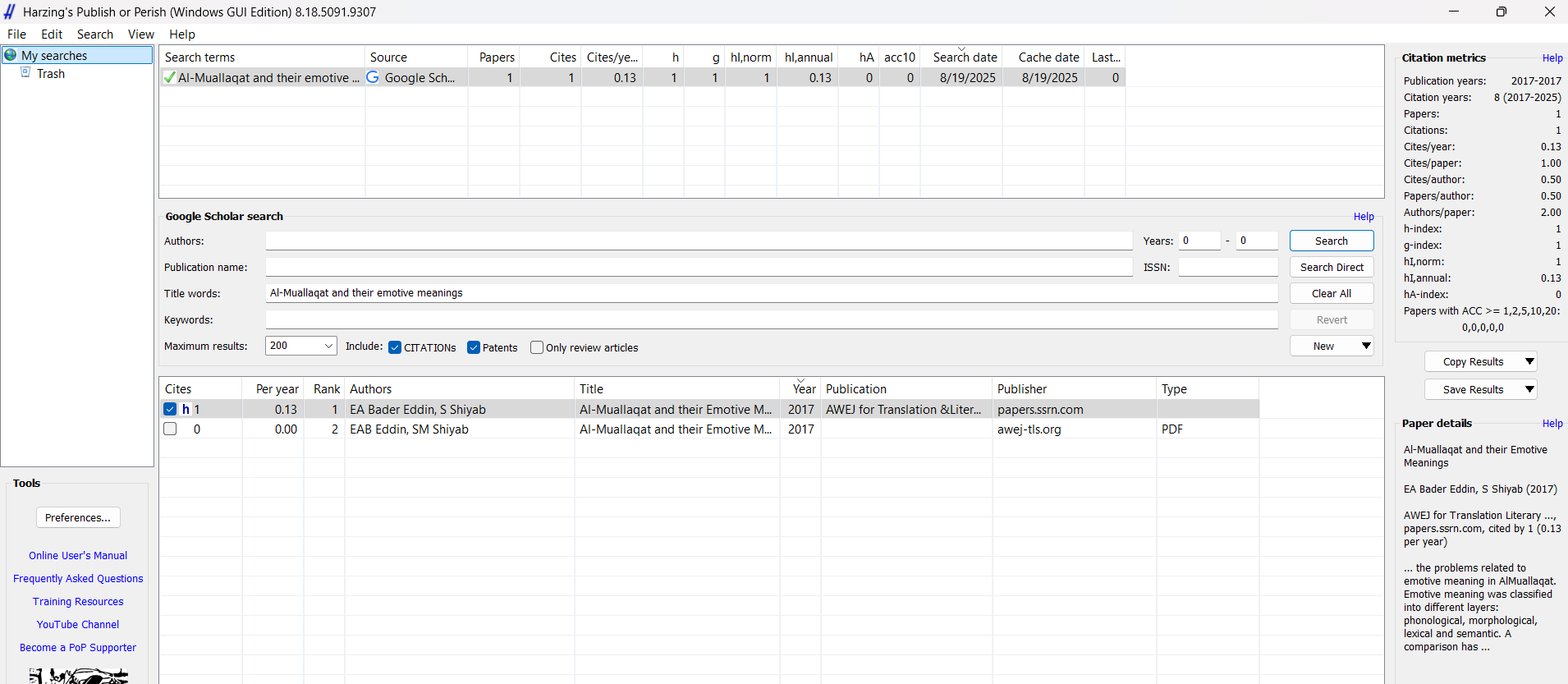Click the Search Direct button

[x=1332, y=267]
